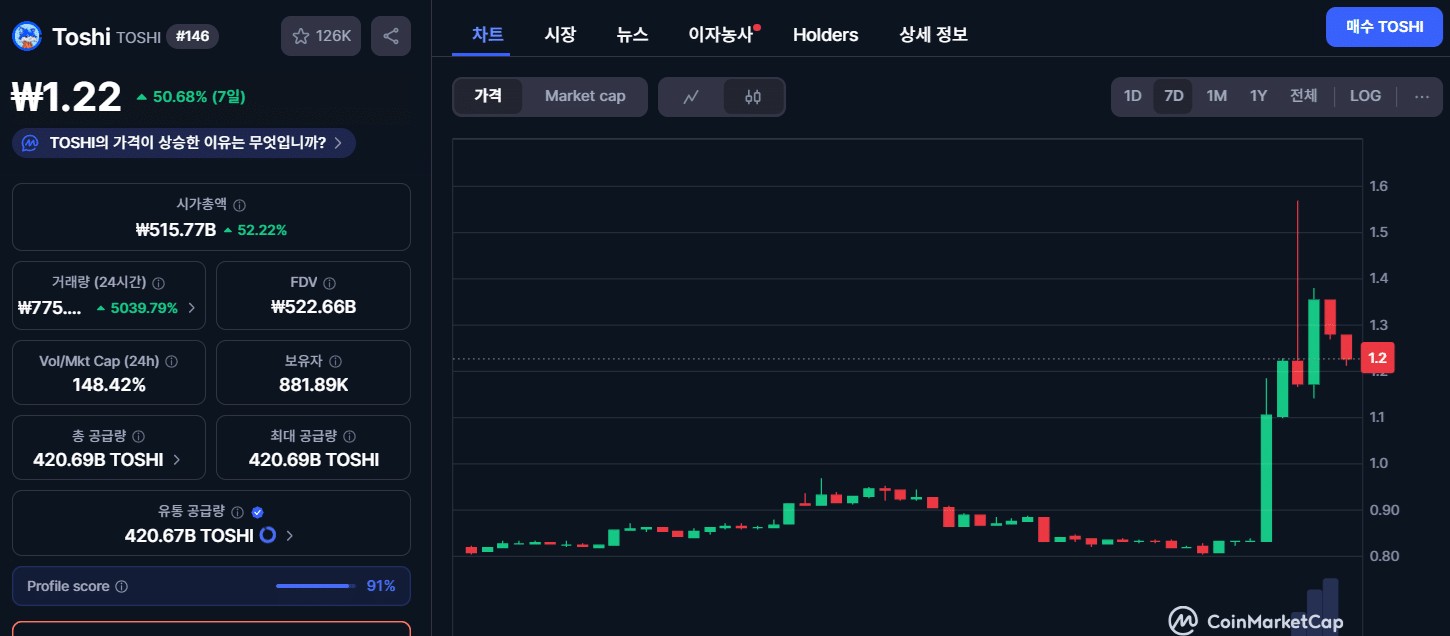Expand 총 공급량 details chevron
1450x636 pixels.
coord(177,460)
